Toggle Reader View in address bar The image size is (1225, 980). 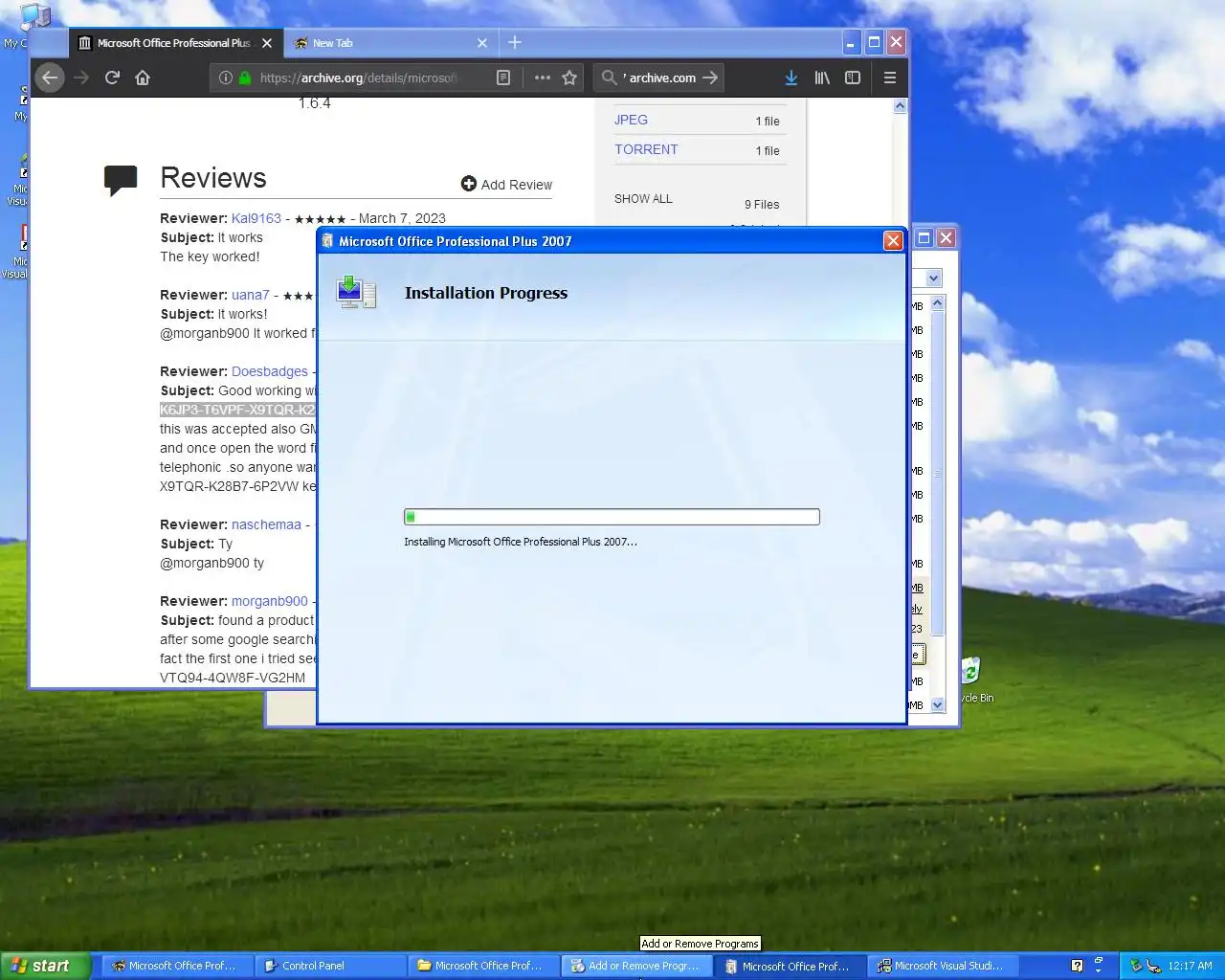pos(503,78)
